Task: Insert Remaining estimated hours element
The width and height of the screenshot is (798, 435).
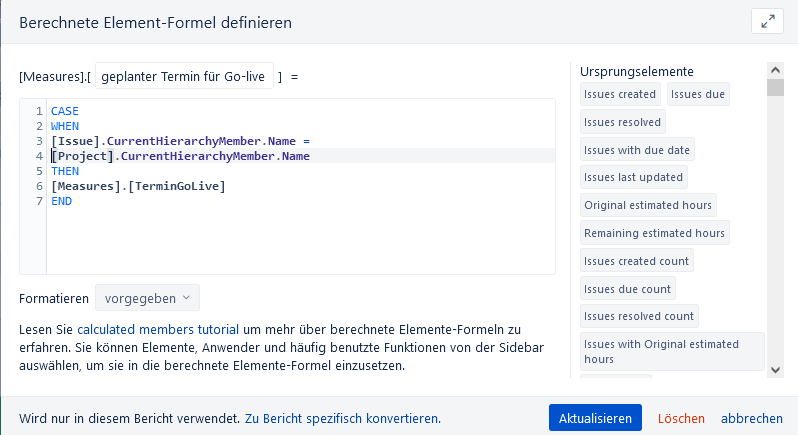Action: tap(654, 233)
